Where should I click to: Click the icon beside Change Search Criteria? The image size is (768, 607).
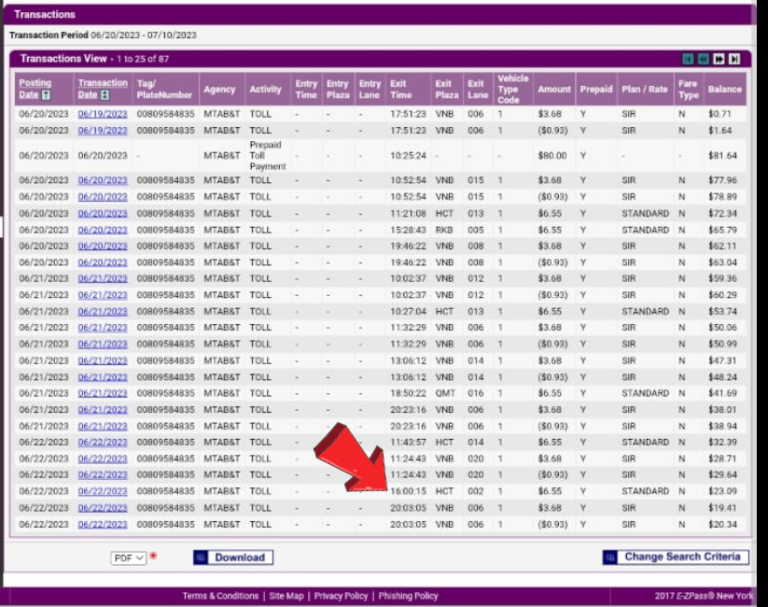(x=611, y=557)
